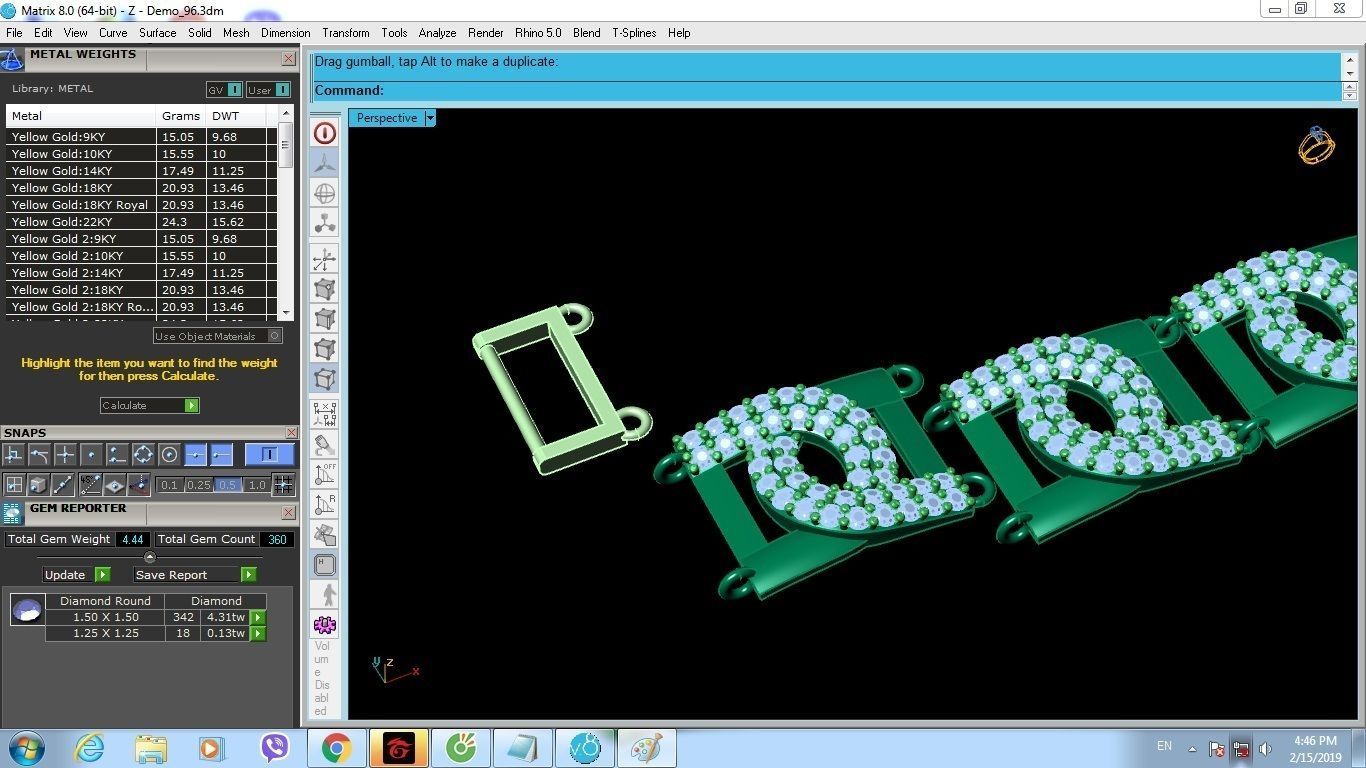Viewport: 1366px width, 768px height.
Task: Collapse the Gem Reporter summary arrow
Action: pos(150,557)
